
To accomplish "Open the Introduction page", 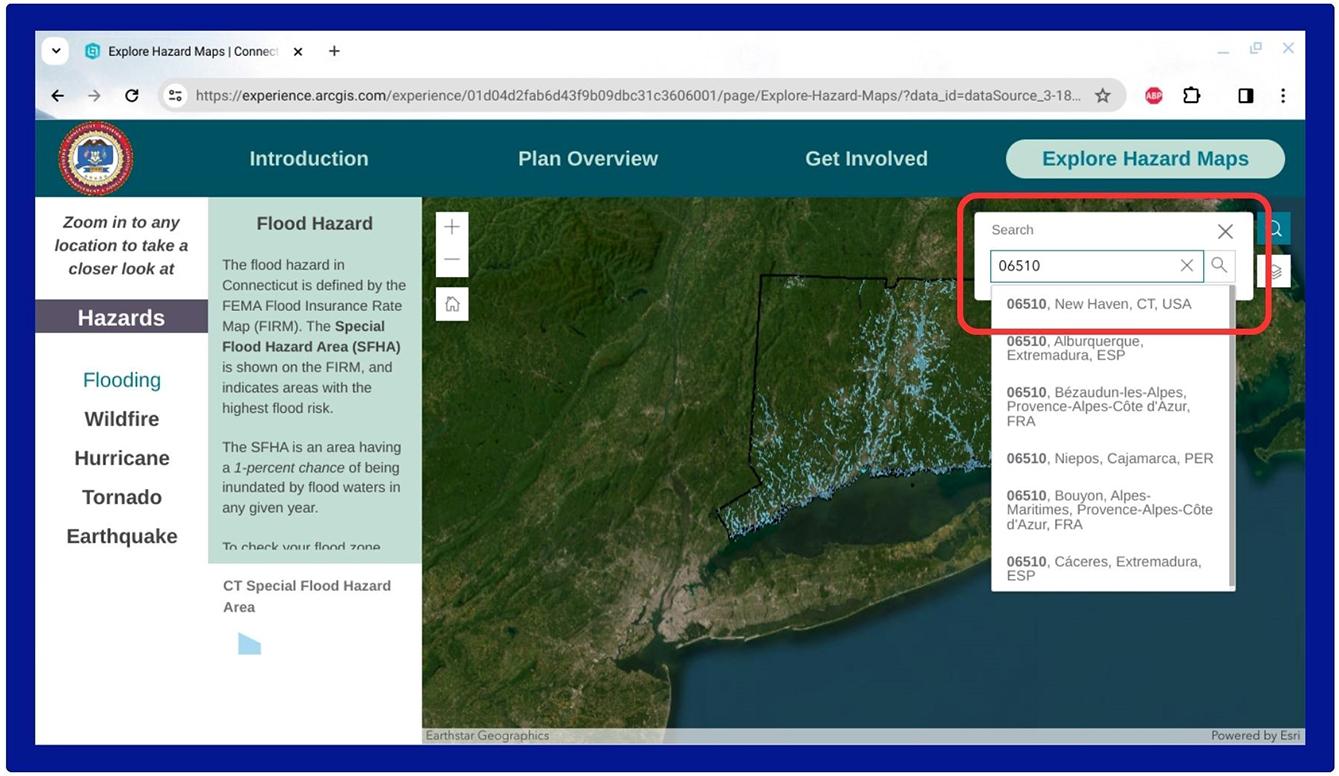I will [308, 157].
